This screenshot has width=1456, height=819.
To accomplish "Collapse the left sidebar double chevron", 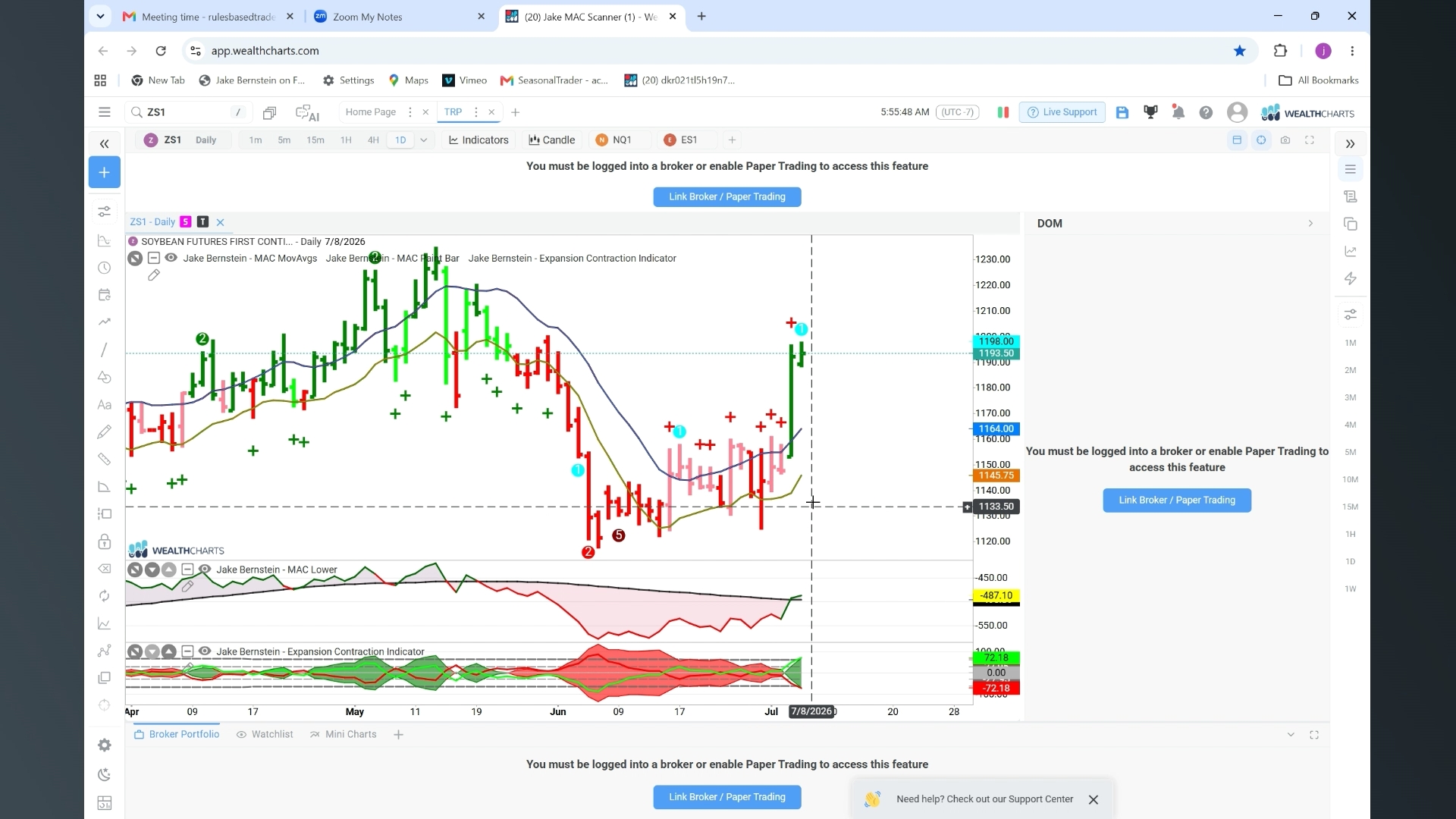I will coord(105,143).
